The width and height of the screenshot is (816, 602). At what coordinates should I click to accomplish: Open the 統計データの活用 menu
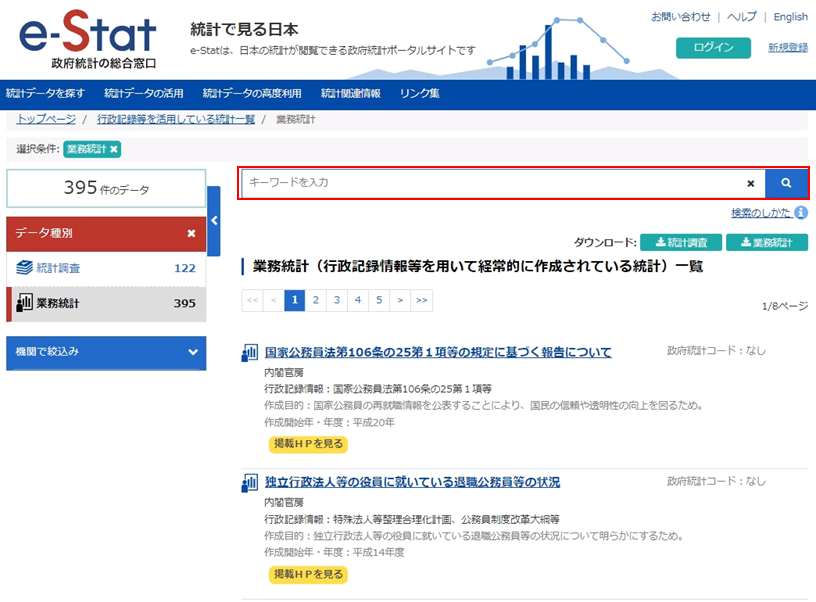point(144,93)
